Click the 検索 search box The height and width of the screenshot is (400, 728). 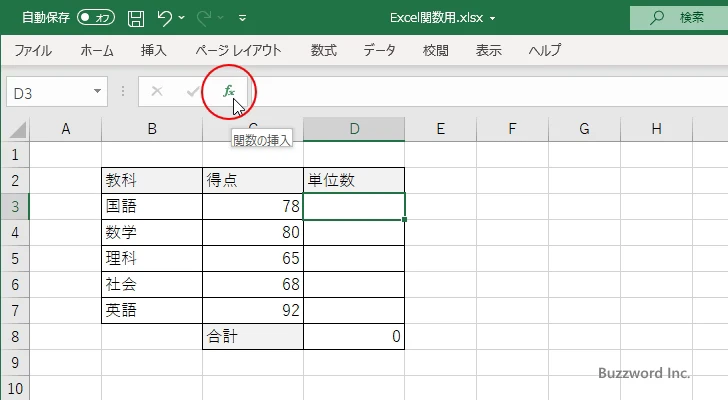[679, 18]
